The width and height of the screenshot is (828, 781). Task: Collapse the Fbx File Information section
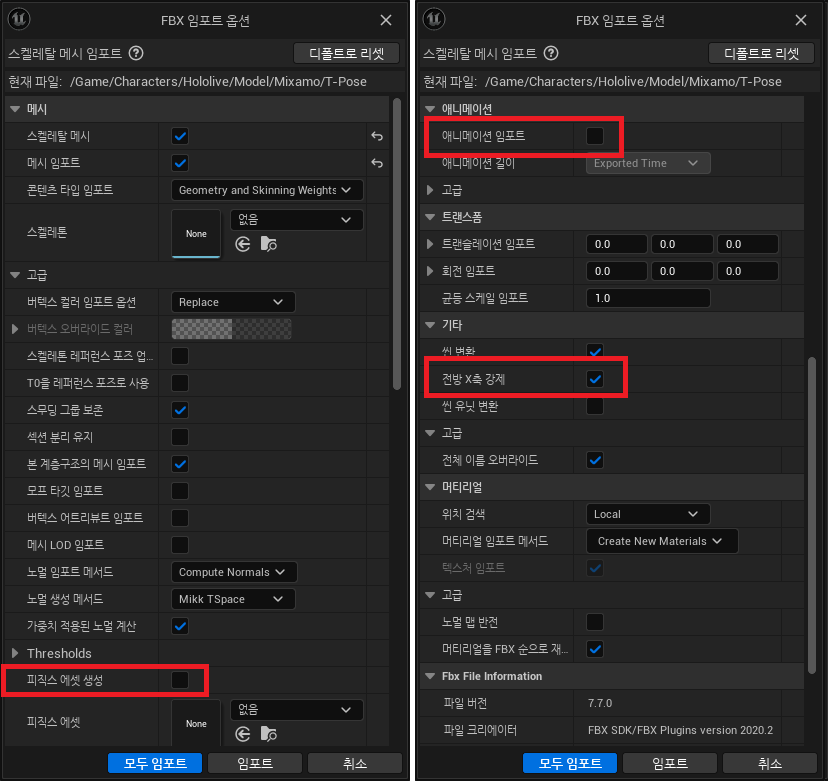coord(430,676)
